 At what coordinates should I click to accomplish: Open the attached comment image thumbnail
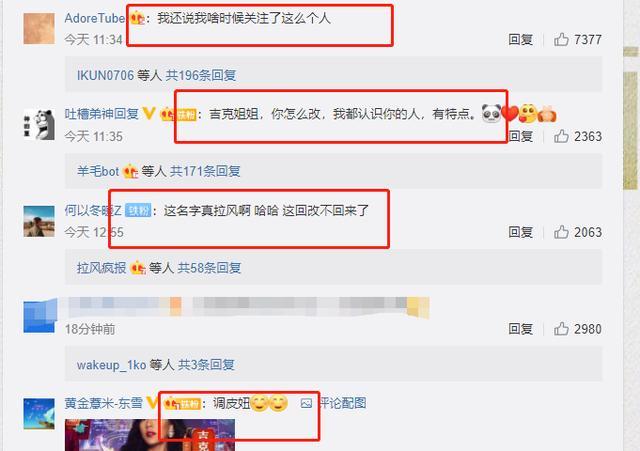pyautogui.click(x=150, y=435)
